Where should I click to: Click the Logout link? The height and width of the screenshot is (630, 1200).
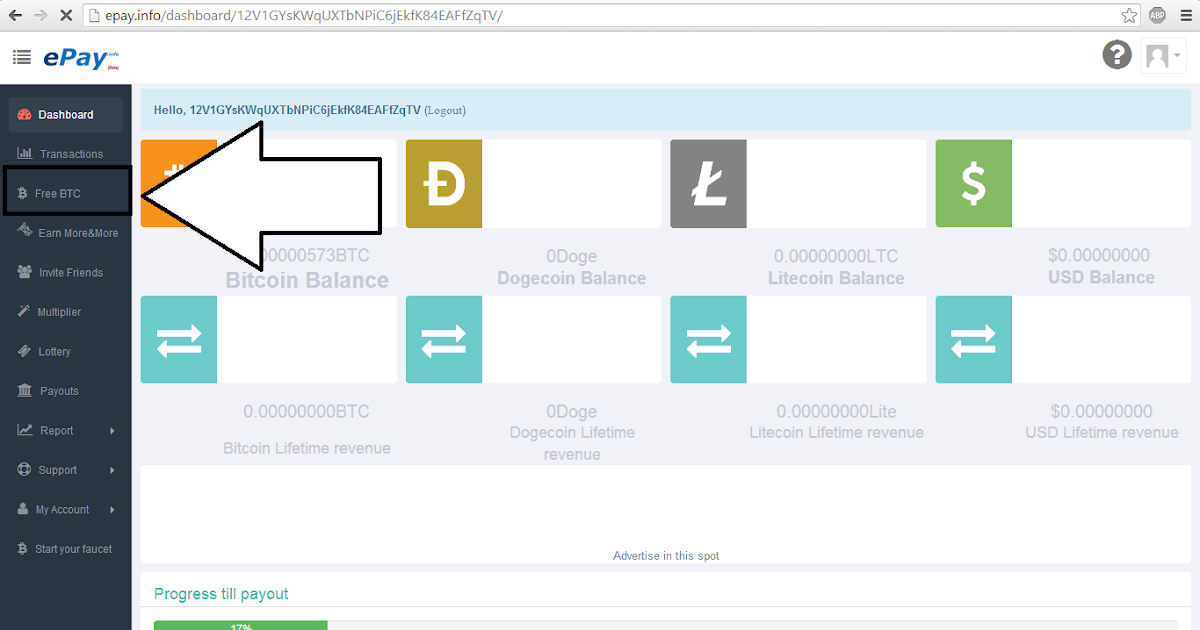tap(445, 110)
